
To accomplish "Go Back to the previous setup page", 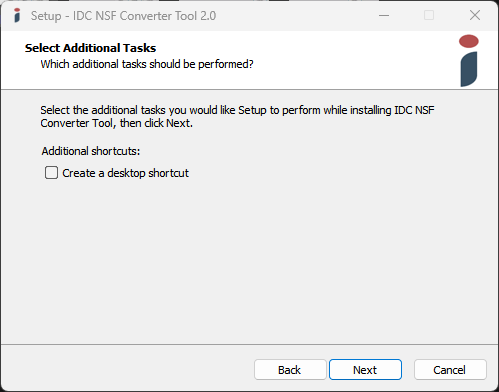I will tap(290, 370).
